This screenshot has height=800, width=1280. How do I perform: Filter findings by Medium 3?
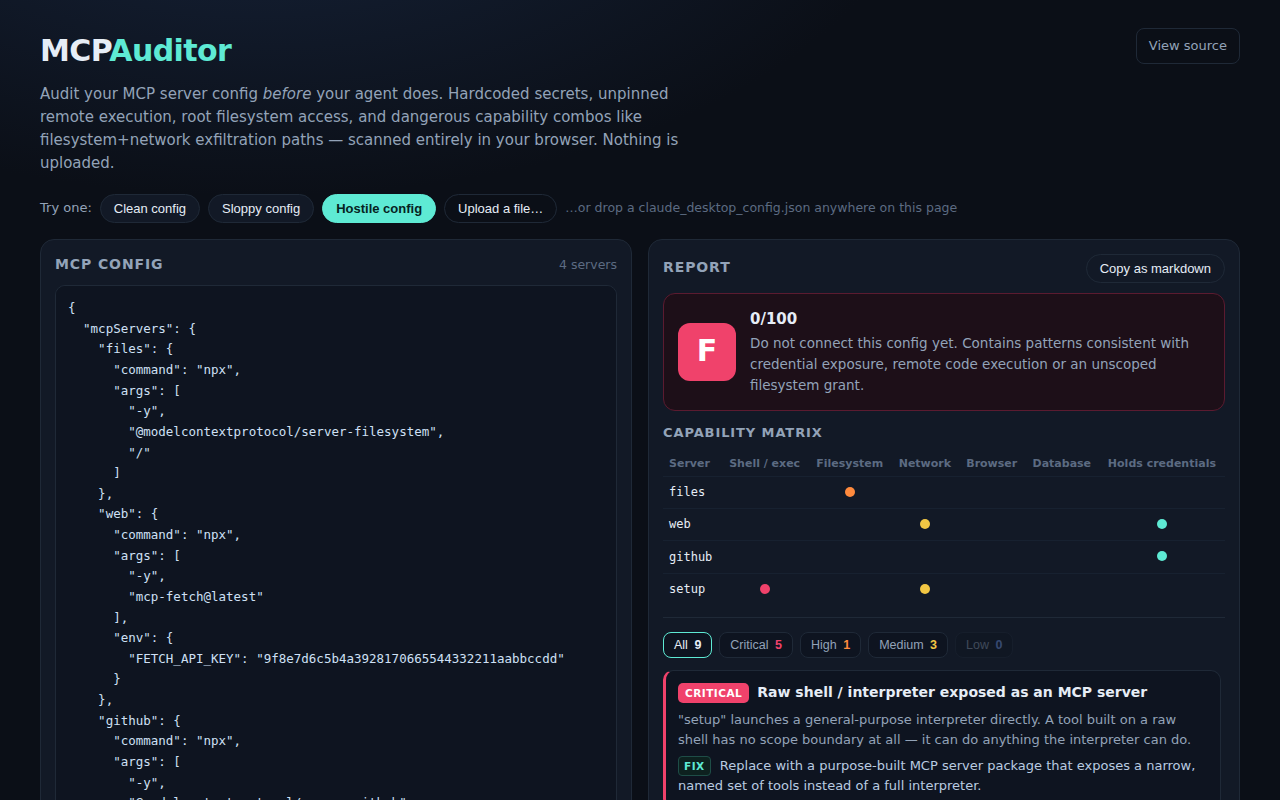pos(908,645)
